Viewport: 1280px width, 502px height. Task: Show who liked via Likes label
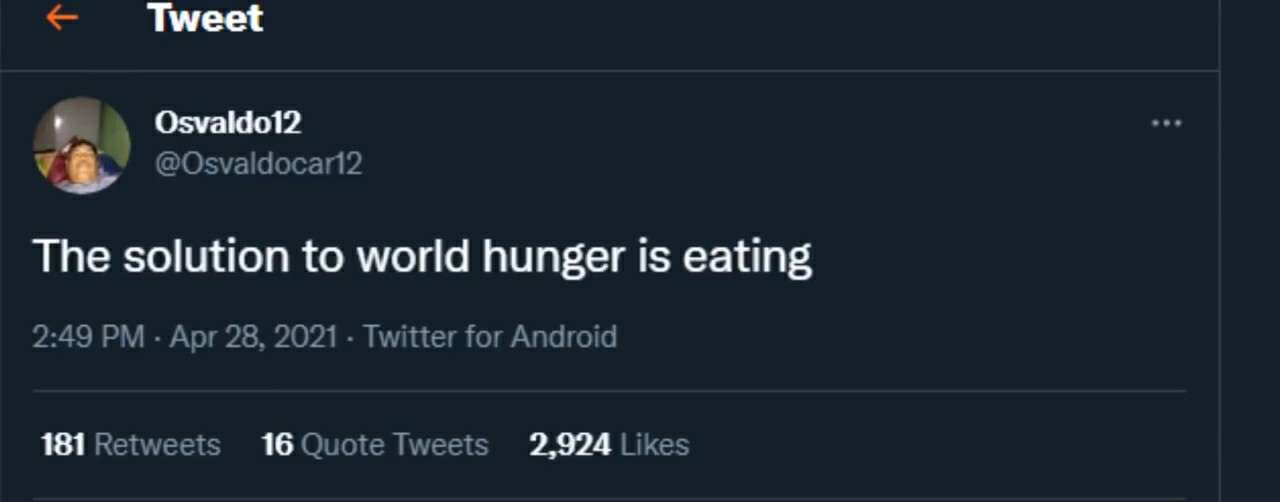pyautogui.click(x=654, y=444)
